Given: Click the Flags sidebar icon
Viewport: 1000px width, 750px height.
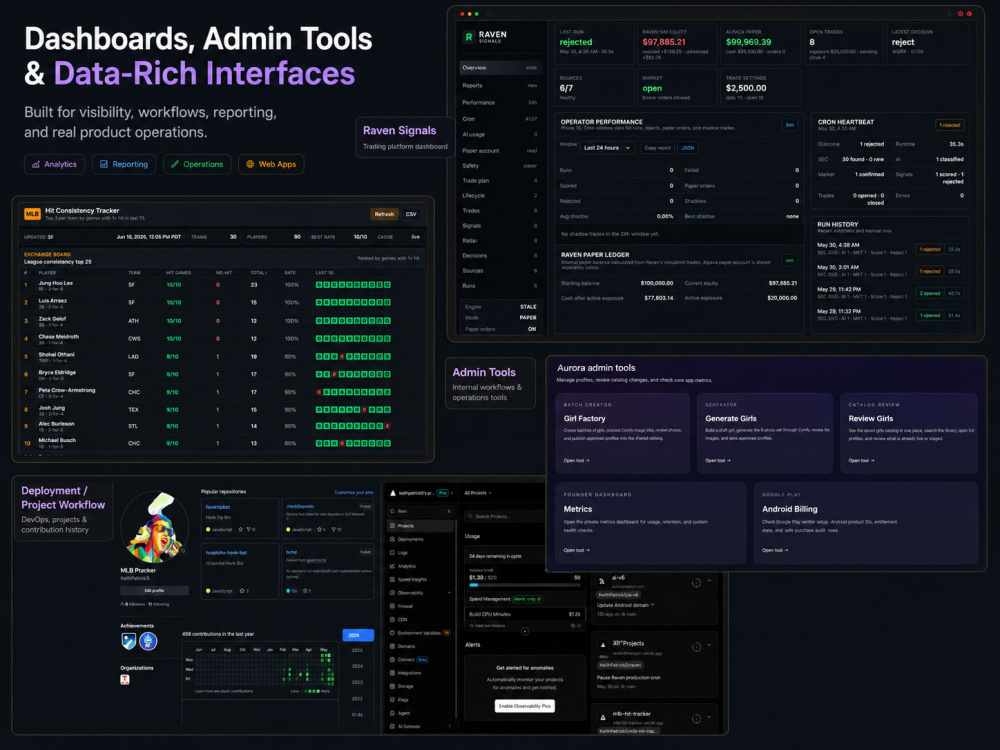Looking at the screenshot, I should [392, 700].
